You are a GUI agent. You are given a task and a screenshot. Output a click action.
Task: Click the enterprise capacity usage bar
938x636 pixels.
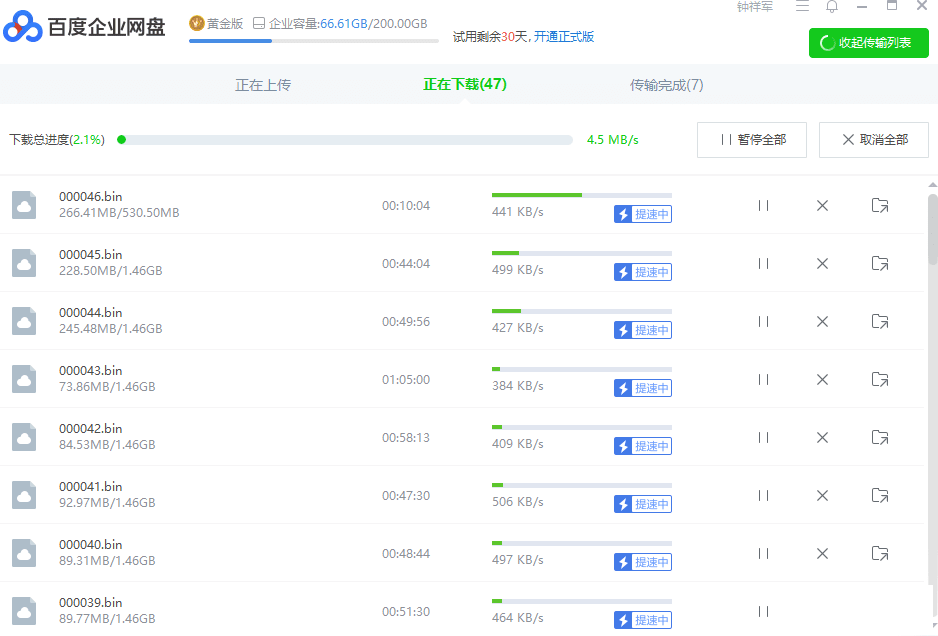click(313, 41)
